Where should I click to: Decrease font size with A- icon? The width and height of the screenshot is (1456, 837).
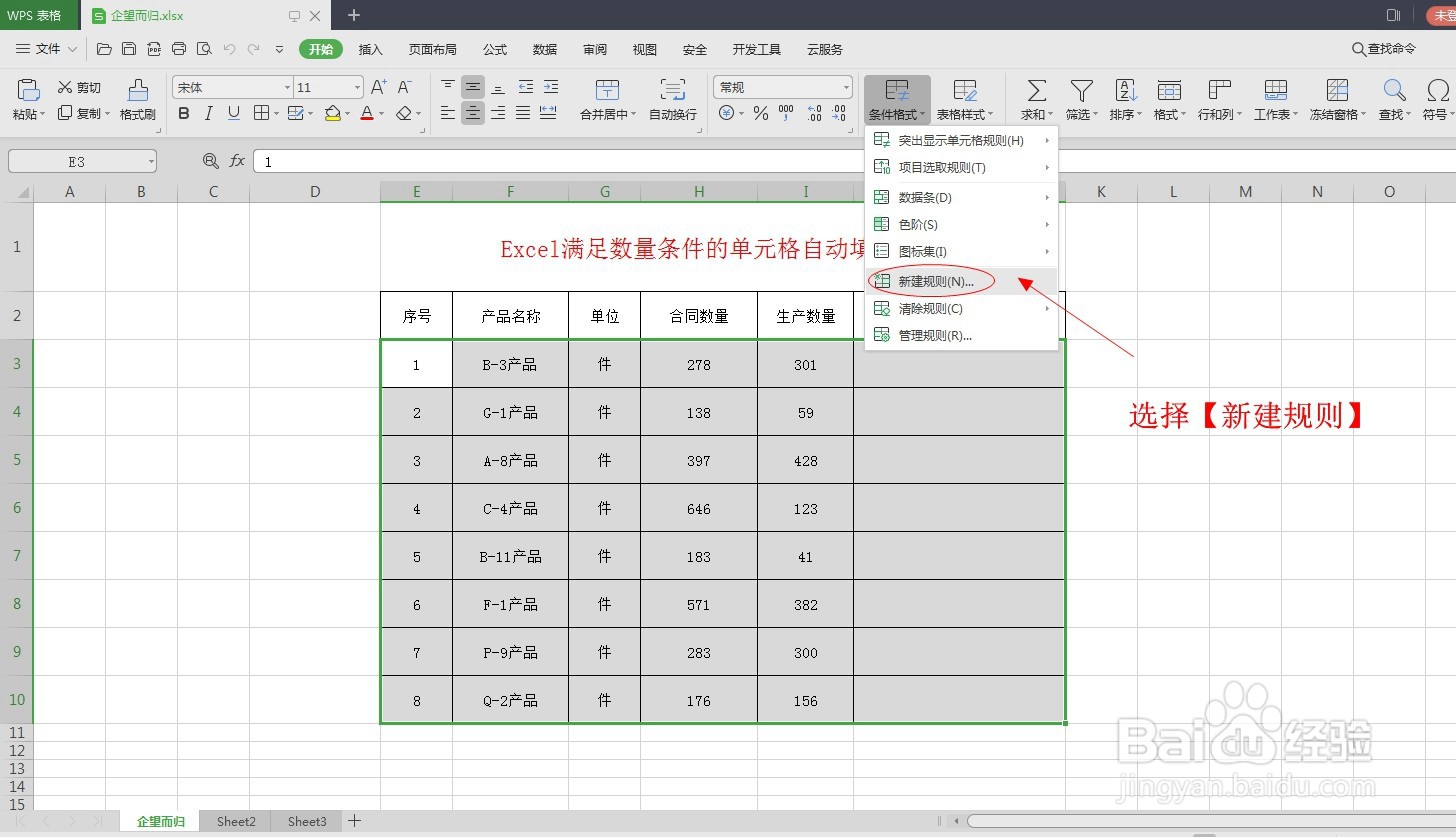[x=405, y=88]
